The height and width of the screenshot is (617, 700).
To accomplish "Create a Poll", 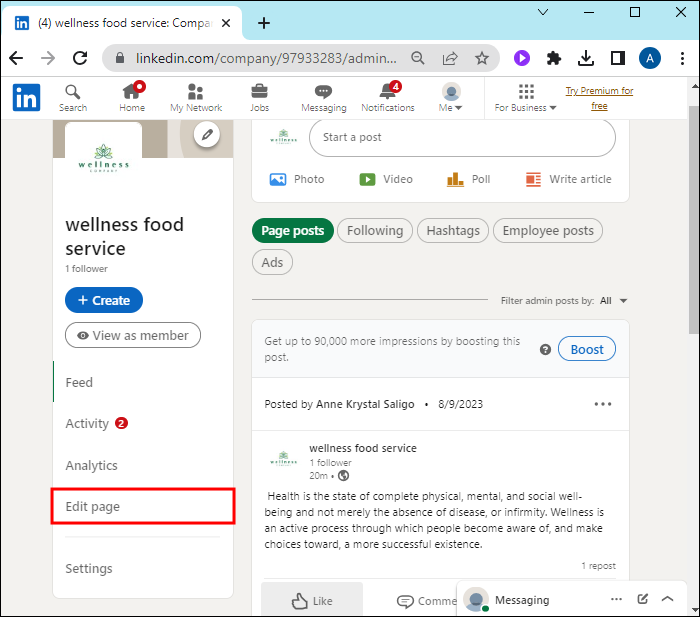I will point(468,179).
